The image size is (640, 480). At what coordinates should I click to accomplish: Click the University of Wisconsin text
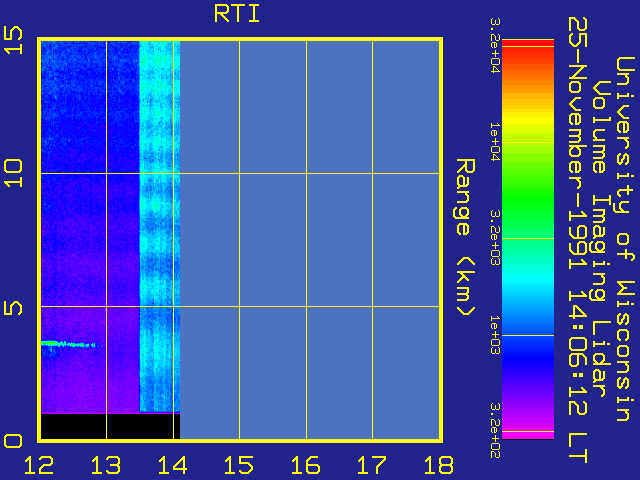pos(625,239)
